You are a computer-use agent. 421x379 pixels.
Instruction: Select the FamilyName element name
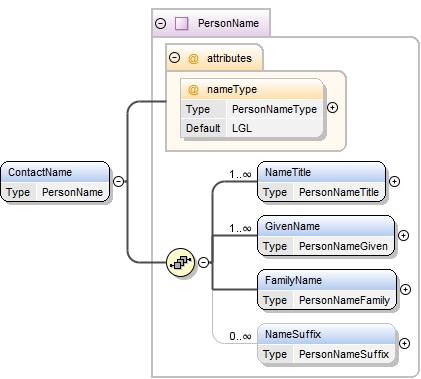[293, 280]
